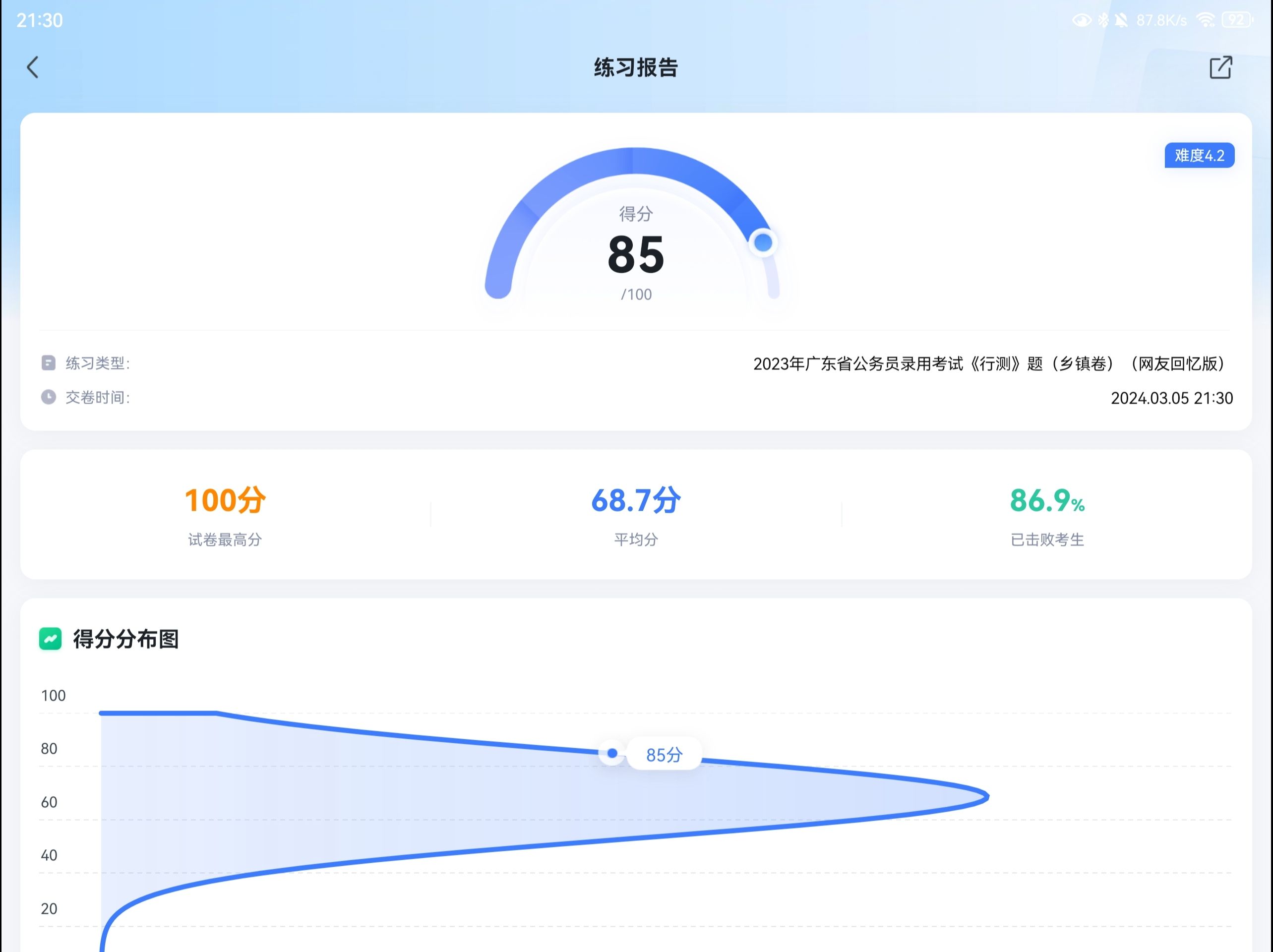Click the 60 y-axis label on chart

pyautogui.click(x=49, y=802)
